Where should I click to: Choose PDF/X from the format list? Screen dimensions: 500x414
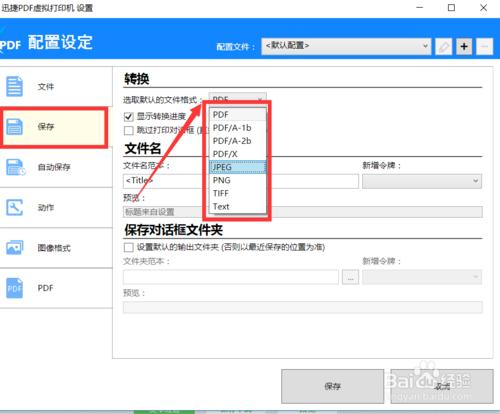click(238, 154)
